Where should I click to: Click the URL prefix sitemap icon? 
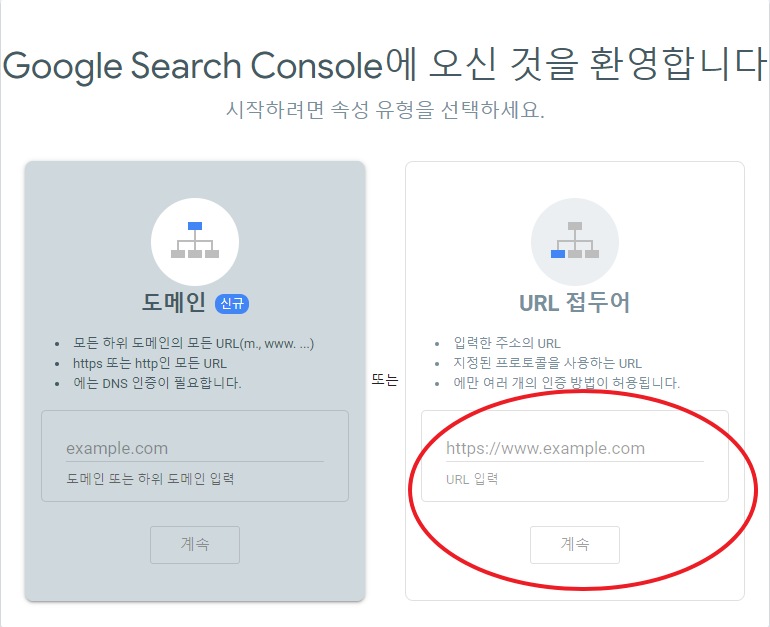click(x=575, y=242)
